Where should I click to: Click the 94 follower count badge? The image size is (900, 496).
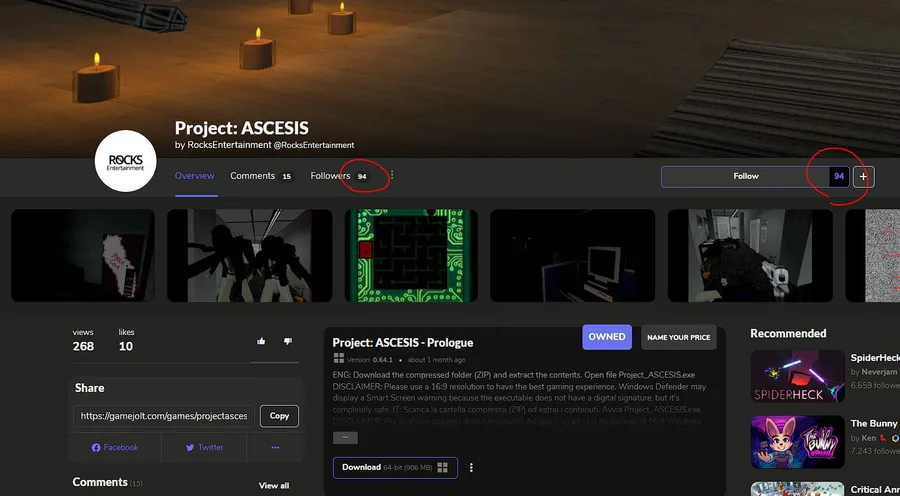coord(839,177)
